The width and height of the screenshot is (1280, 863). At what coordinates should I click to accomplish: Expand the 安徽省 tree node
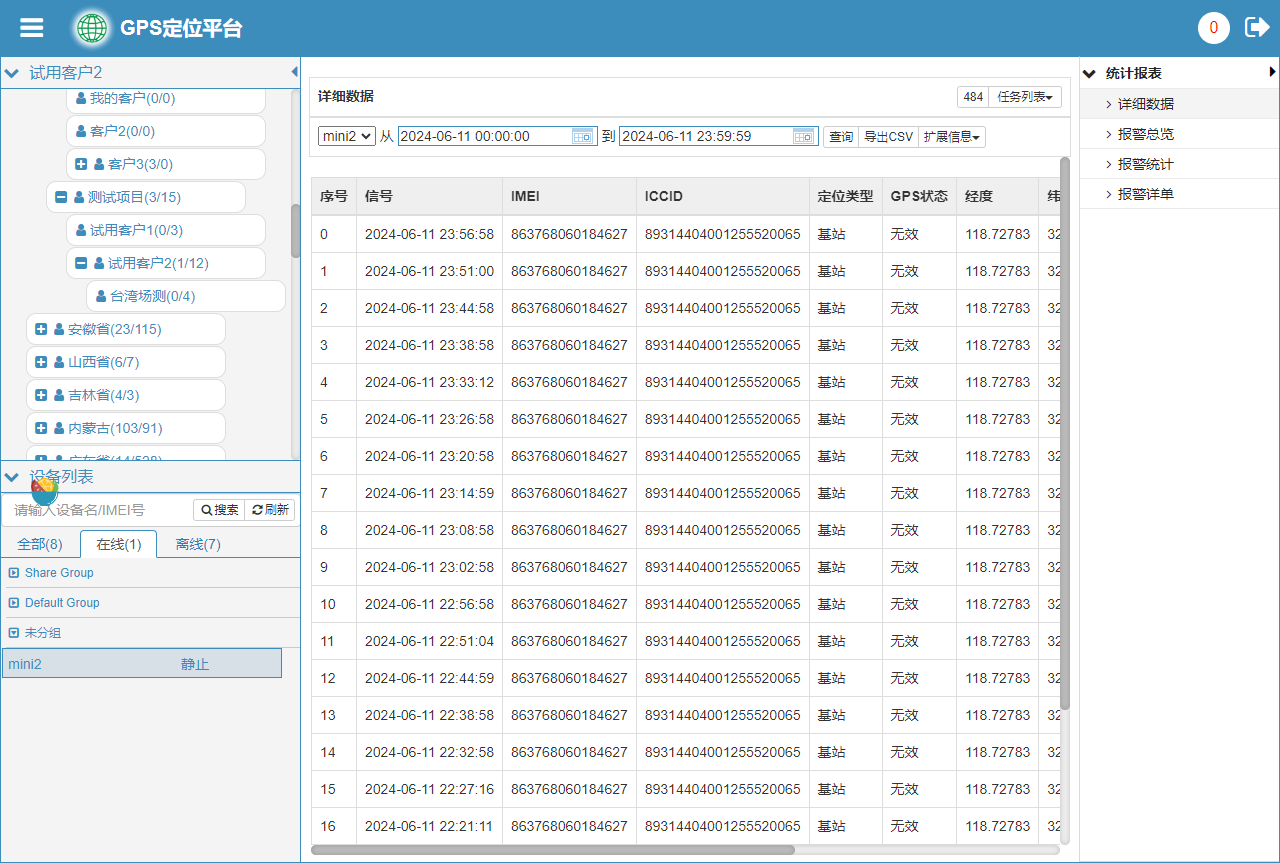41,329
